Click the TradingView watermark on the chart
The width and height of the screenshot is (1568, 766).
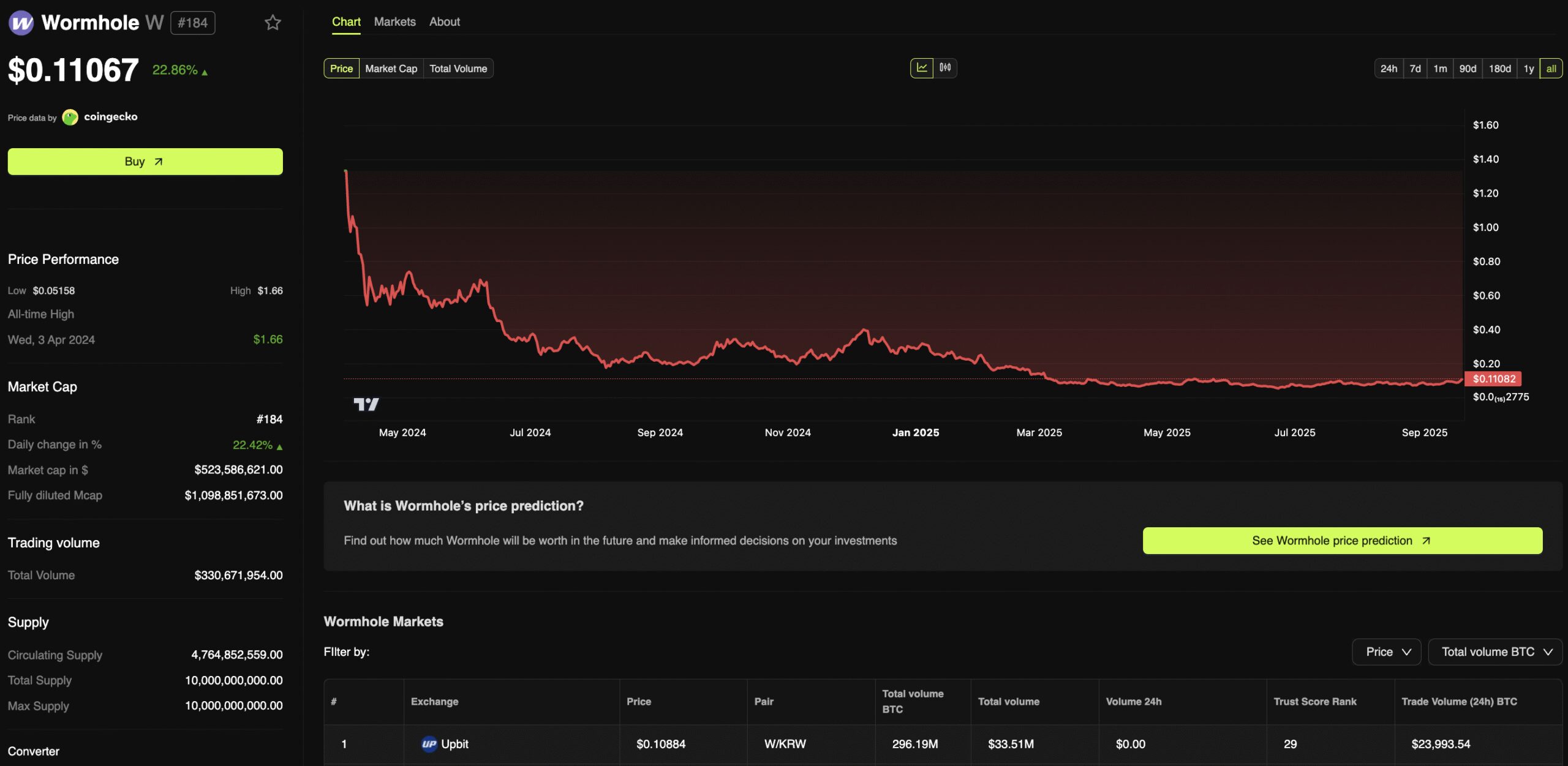tap(366, 404)
